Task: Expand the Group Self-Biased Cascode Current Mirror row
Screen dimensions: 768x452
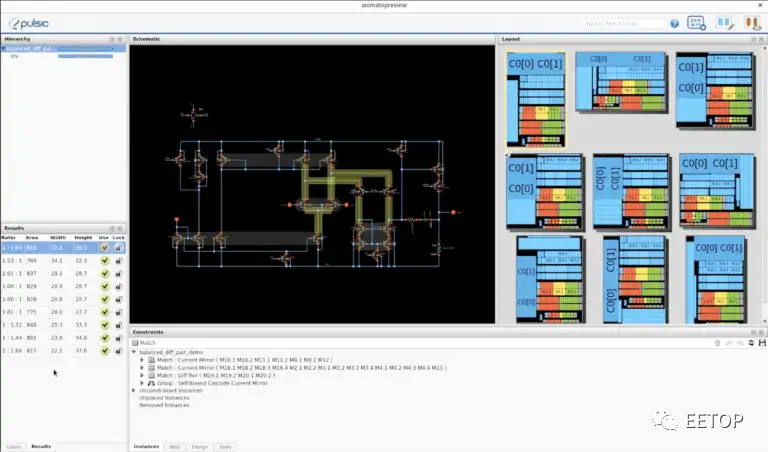Action: click(142, 383)
